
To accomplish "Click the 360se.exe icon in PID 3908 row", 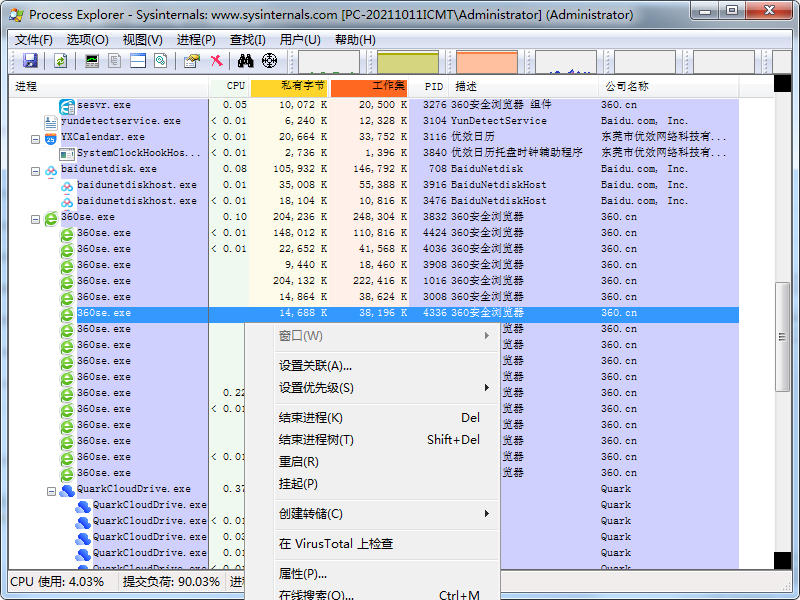I will coord(67,266).
